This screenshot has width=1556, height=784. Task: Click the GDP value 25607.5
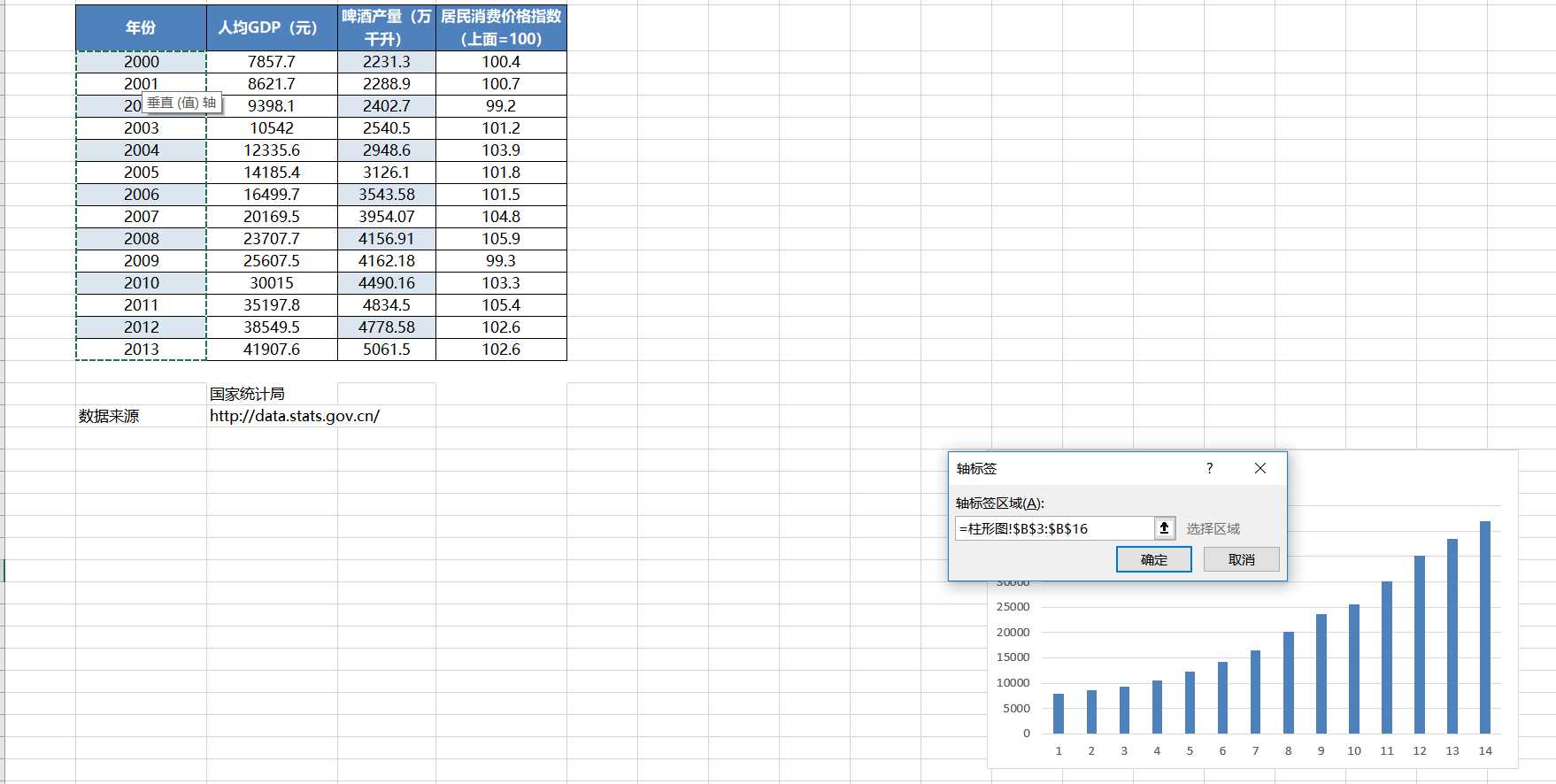coord(272,261)
